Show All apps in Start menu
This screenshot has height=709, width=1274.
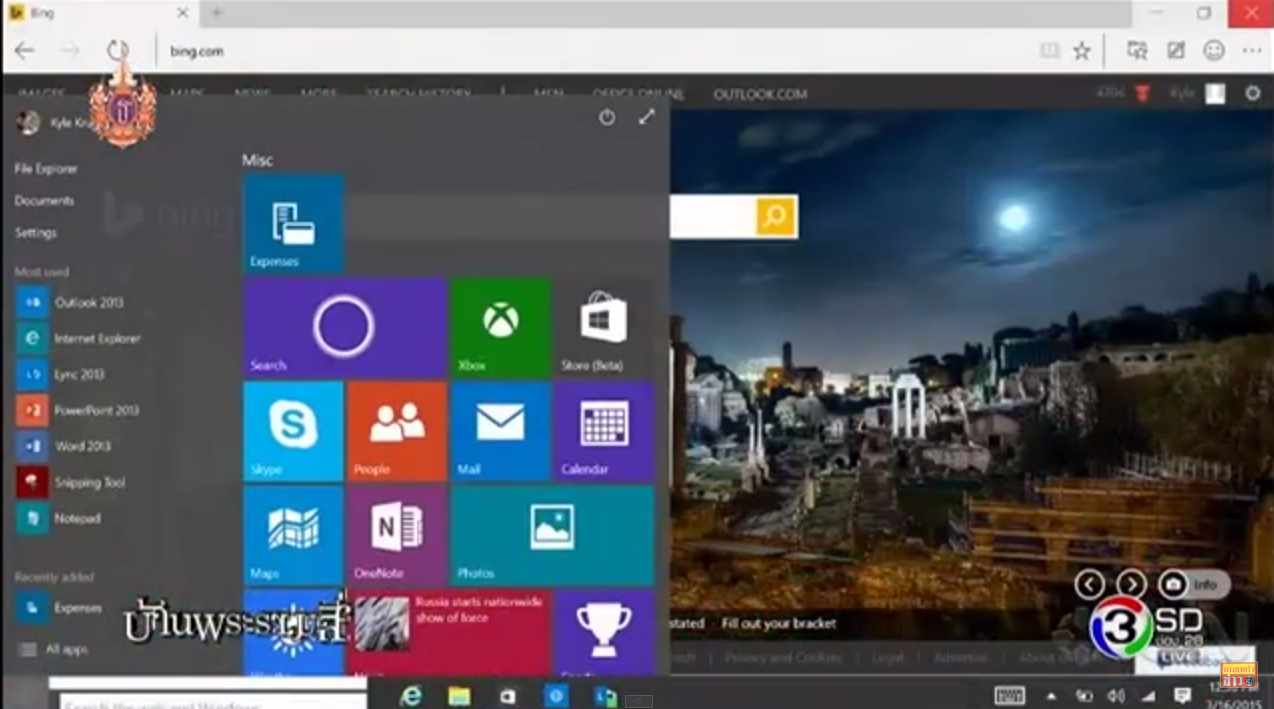pyautogui.click(x=54, y=650)
